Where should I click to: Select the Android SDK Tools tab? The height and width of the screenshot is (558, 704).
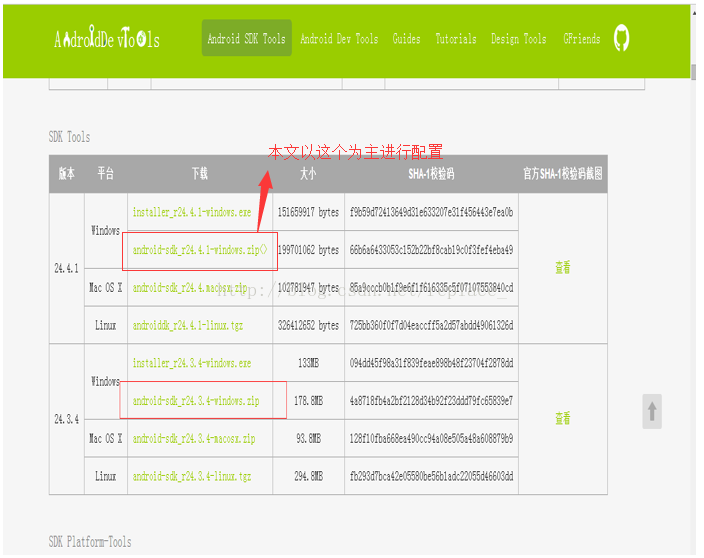(246, 38)
